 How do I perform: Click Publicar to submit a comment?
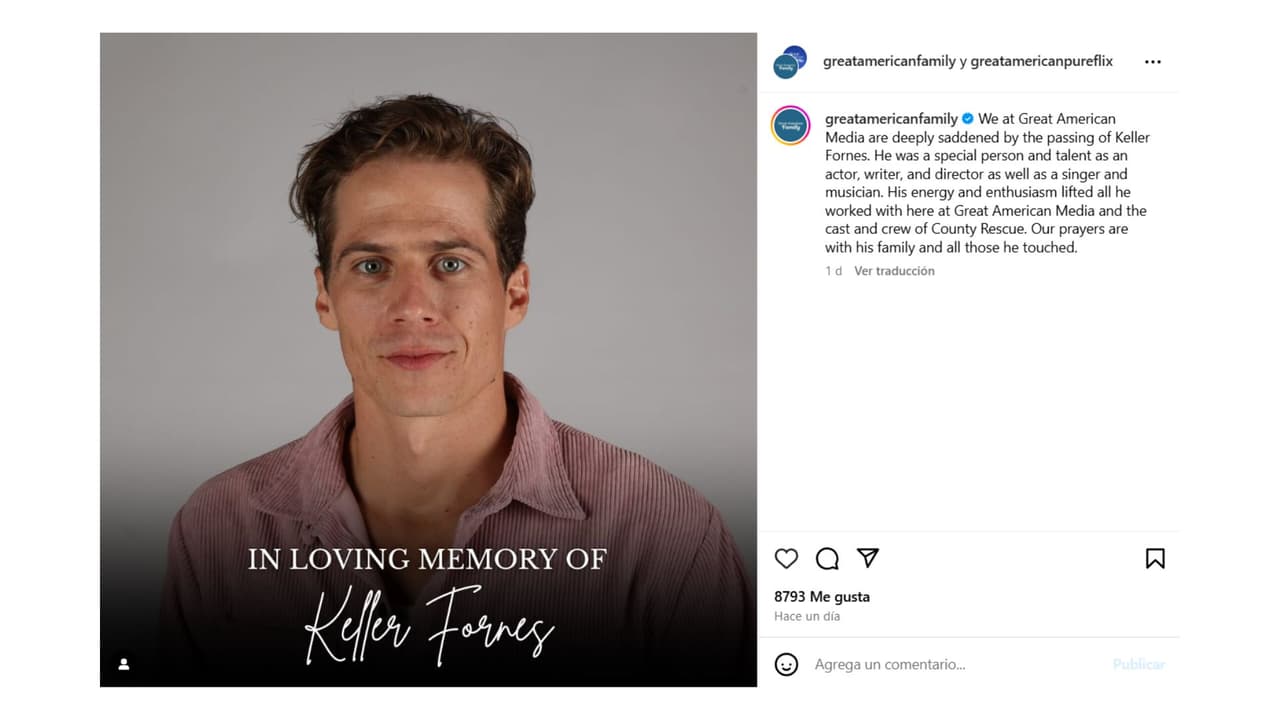tap(1138, 664)
